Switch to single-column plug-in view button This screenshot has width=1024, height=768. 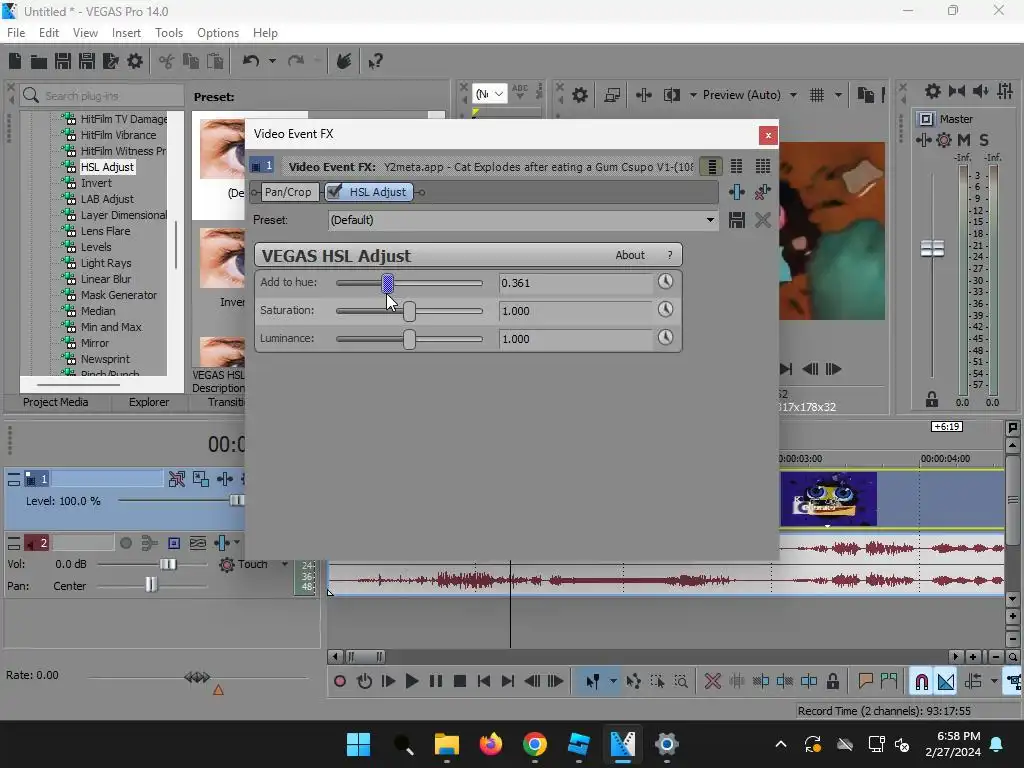click(x=711, y=167)
